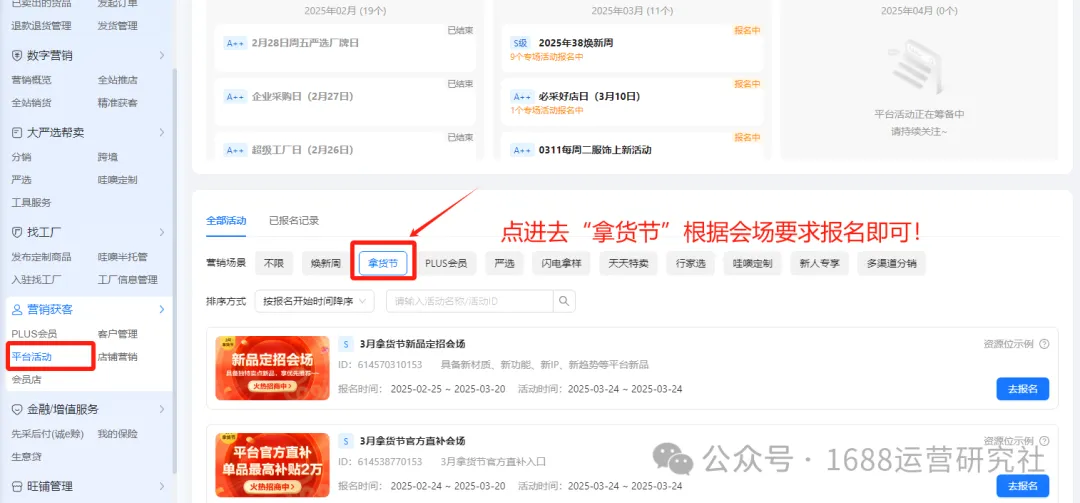The width and height of the screenshot is (1080, 503).
Task: Click 去报名 for 3月拿货节官方直补会场
Action: [x=1023, y=486]
